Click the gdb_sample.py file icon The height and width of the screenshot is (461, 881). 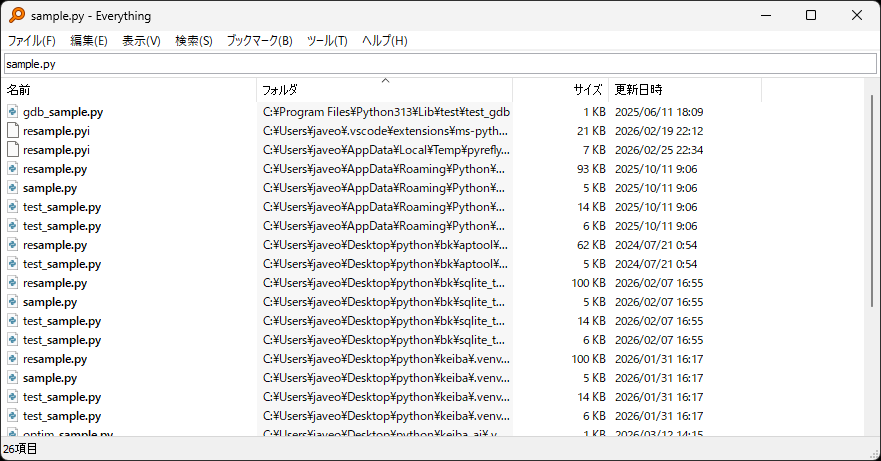(x=13, y=112)
